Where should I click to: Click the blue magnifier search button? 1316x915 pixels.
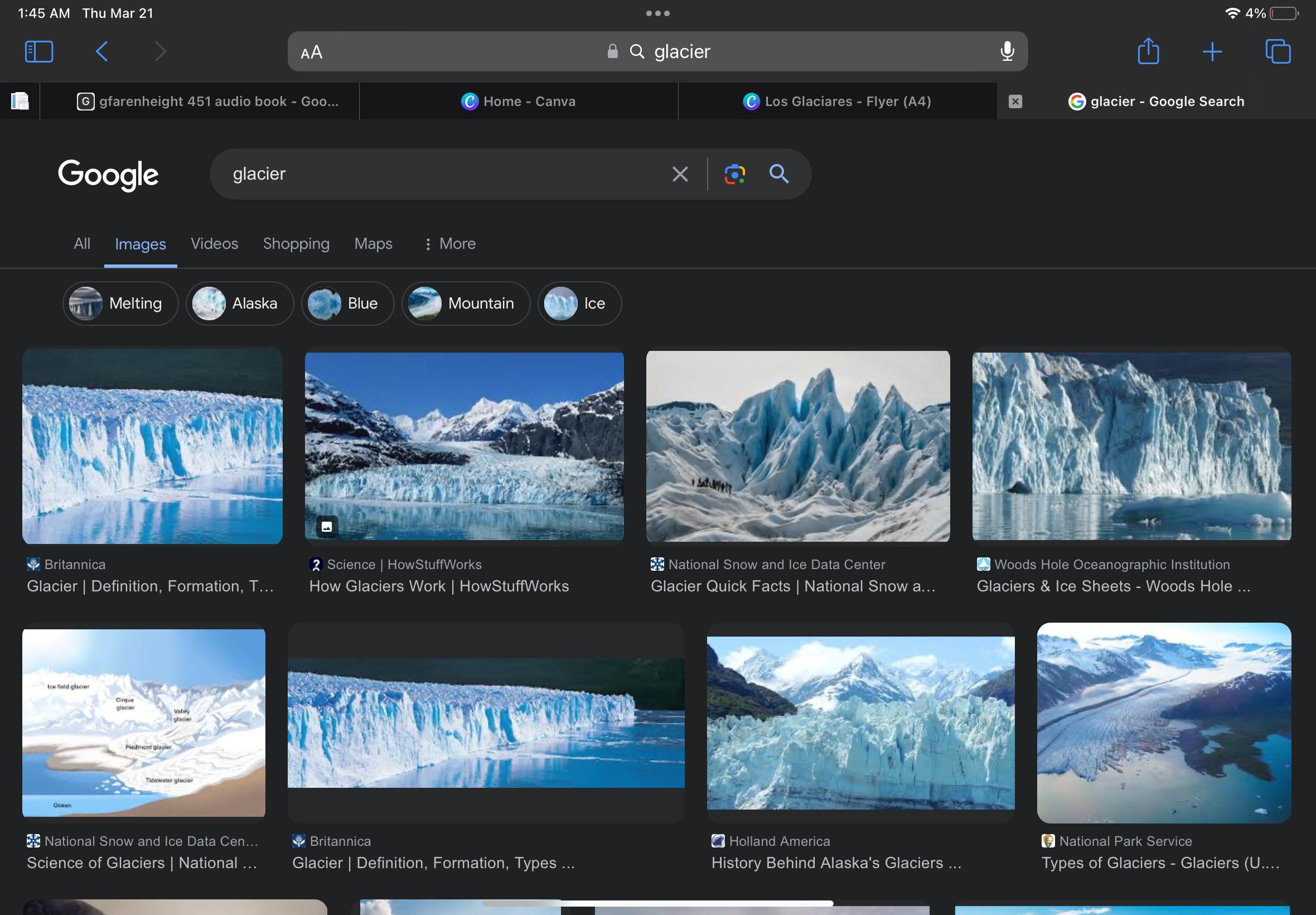click(x=778, y=174)
